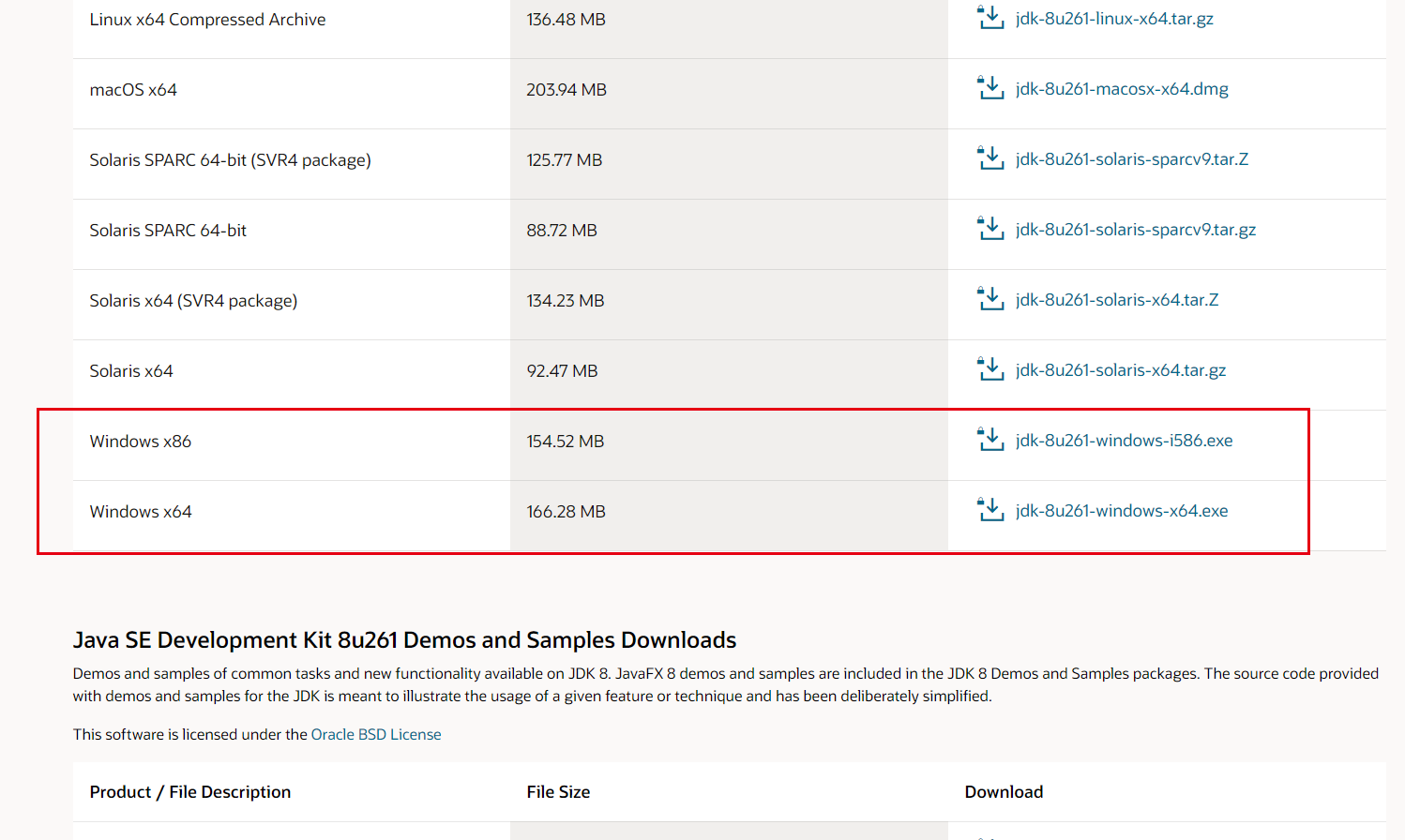Select 'Solaris SPARC 64-bit' 88.72 MB row label
The height and width of the screenshot is (840, 1405).
pos(168,231)
